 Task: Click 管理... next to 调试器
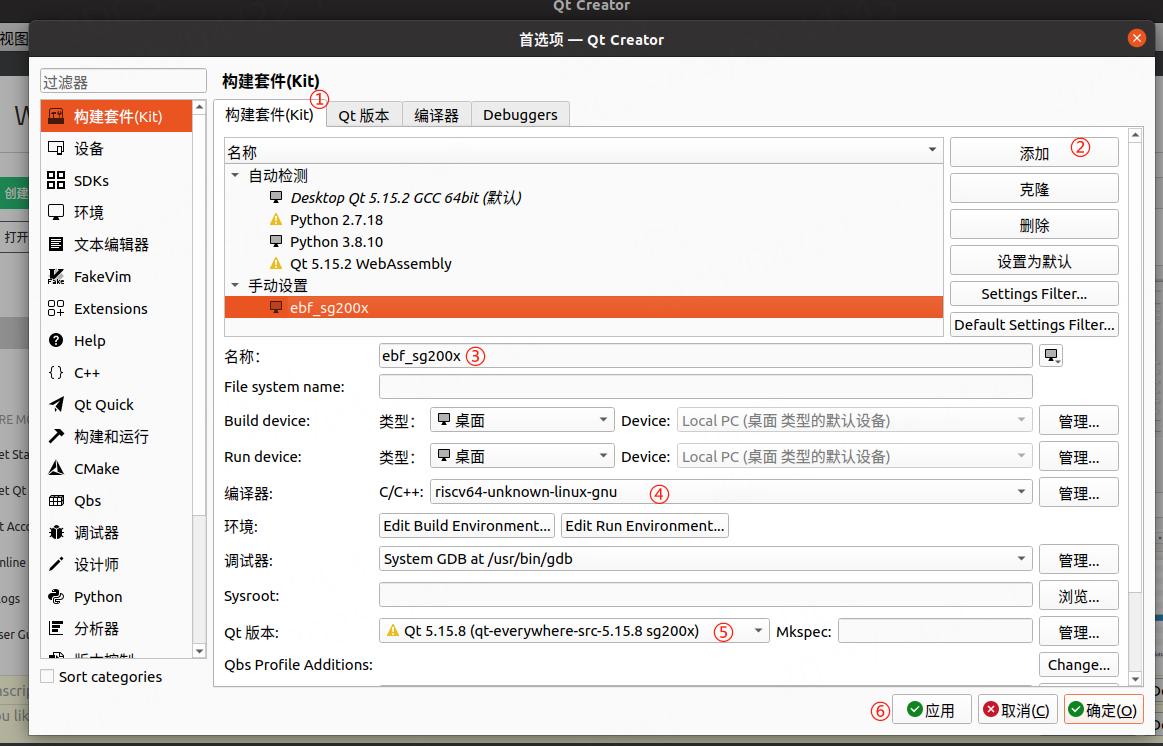coord(1078,560)
